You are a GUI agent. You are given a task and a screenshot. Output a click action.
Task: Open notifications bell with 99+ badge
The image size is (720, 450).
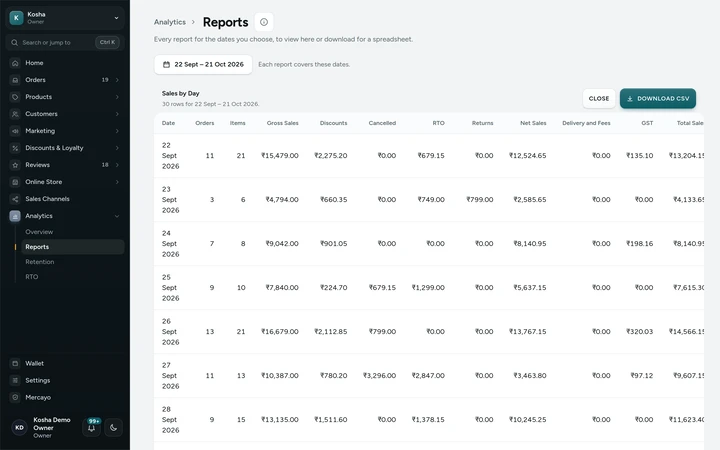tap(91, 427)
